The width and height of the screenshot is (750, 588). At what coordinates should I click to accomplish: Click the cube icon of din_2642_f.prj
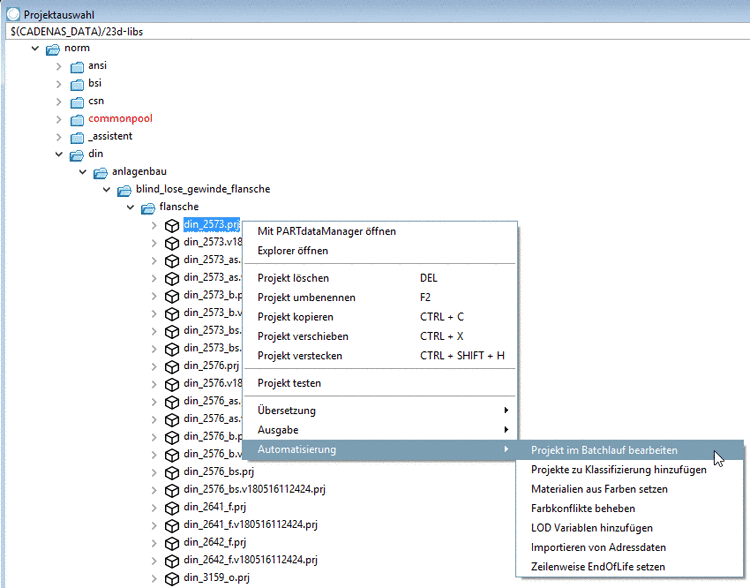(x=172, y=544)
